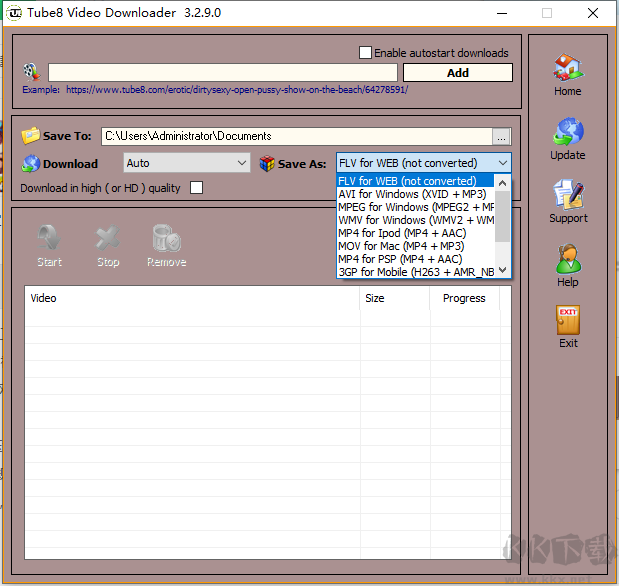Minimize the Tube8 Video Downloader window
The height and width of the screenshot is (586, 619).
(502, 13)
